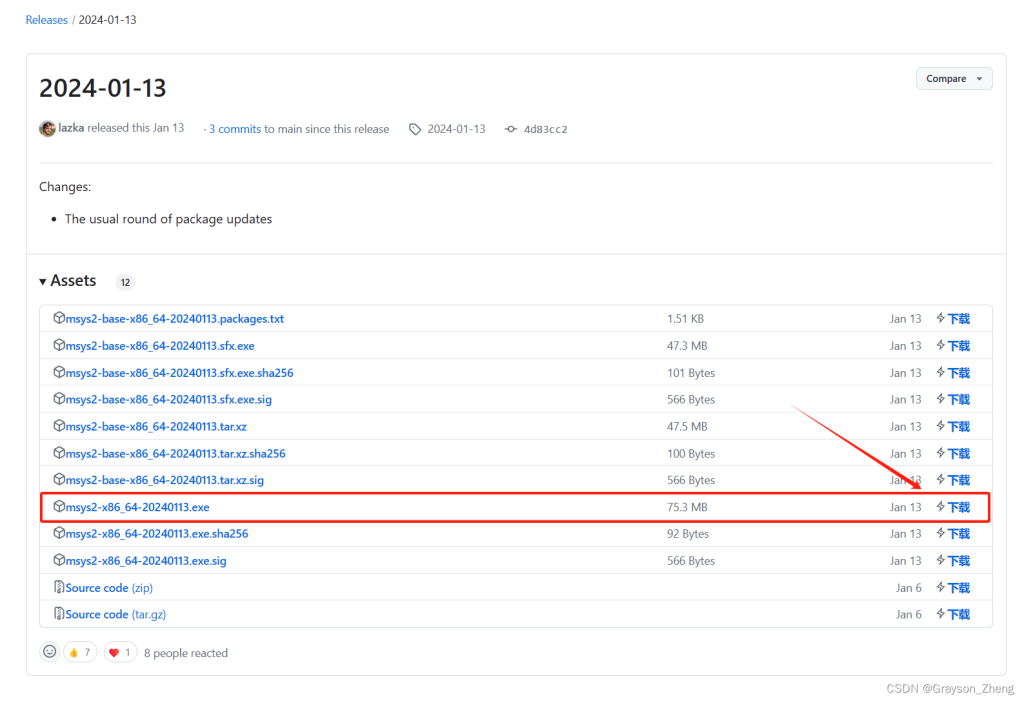This screenshot has width=1024, height=701.
Task: Click zip file icon for Source code (zip)
Action: [x=59, y=588]
